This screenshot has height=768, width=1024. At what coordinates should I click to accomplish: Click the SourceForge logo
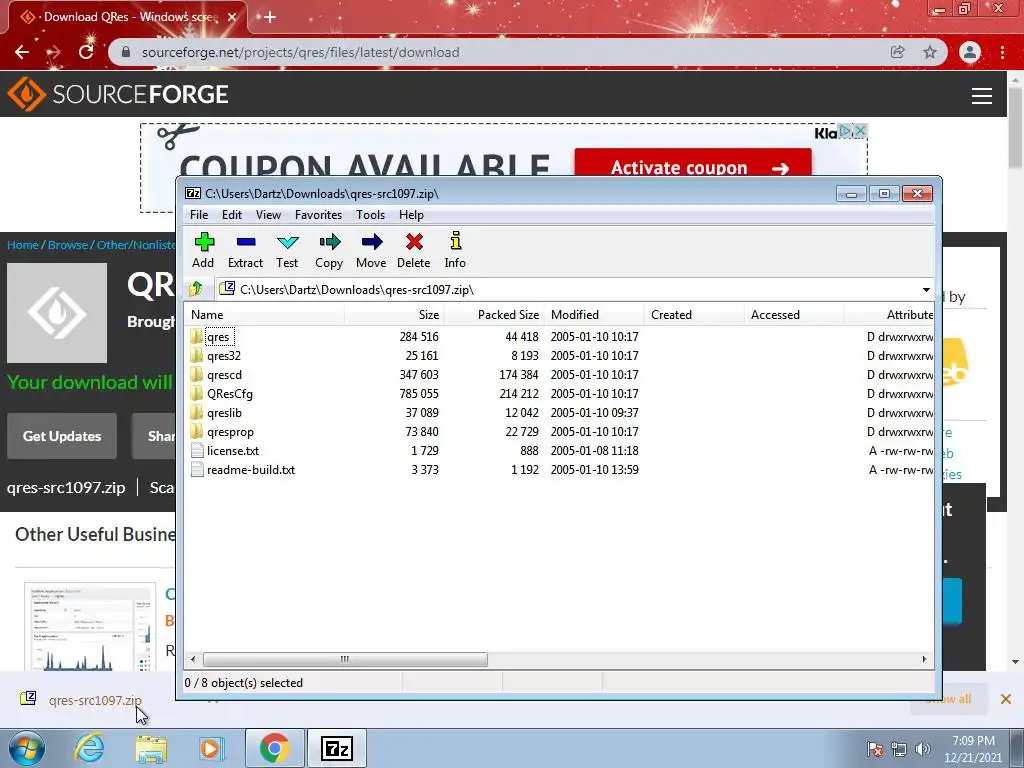coord(118,94)
